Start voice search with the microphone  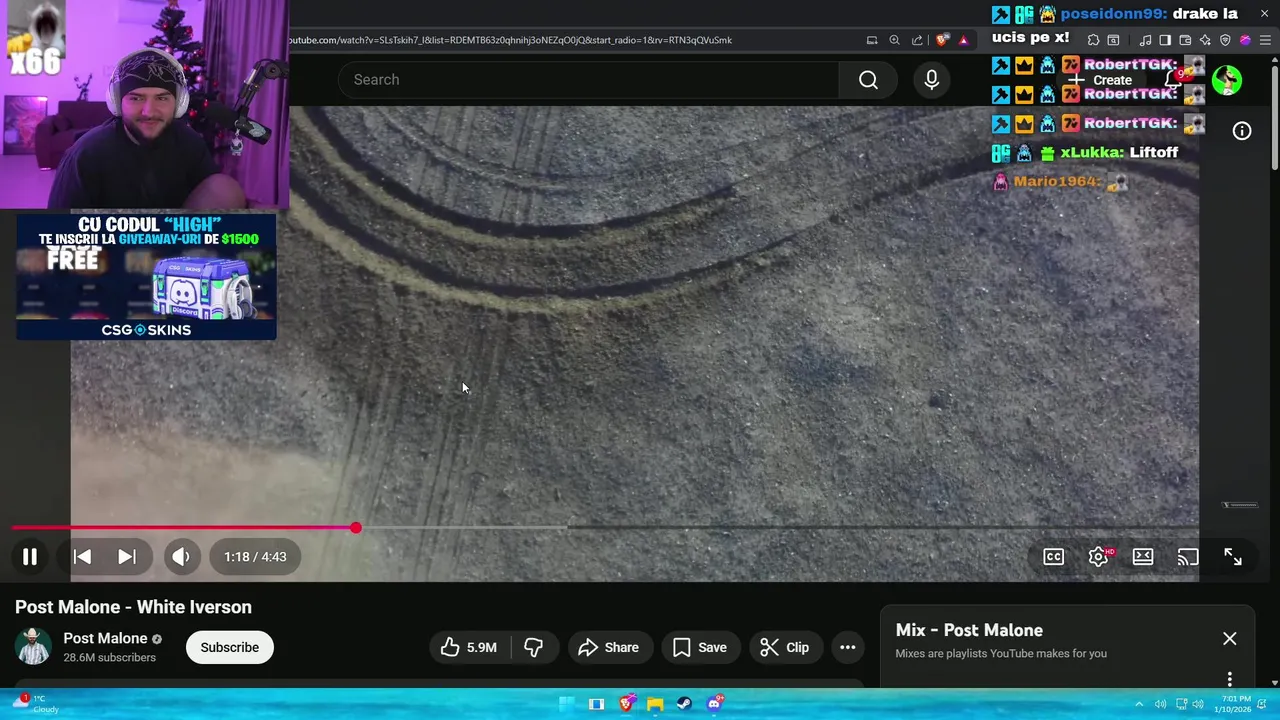[x=932, y=80]
